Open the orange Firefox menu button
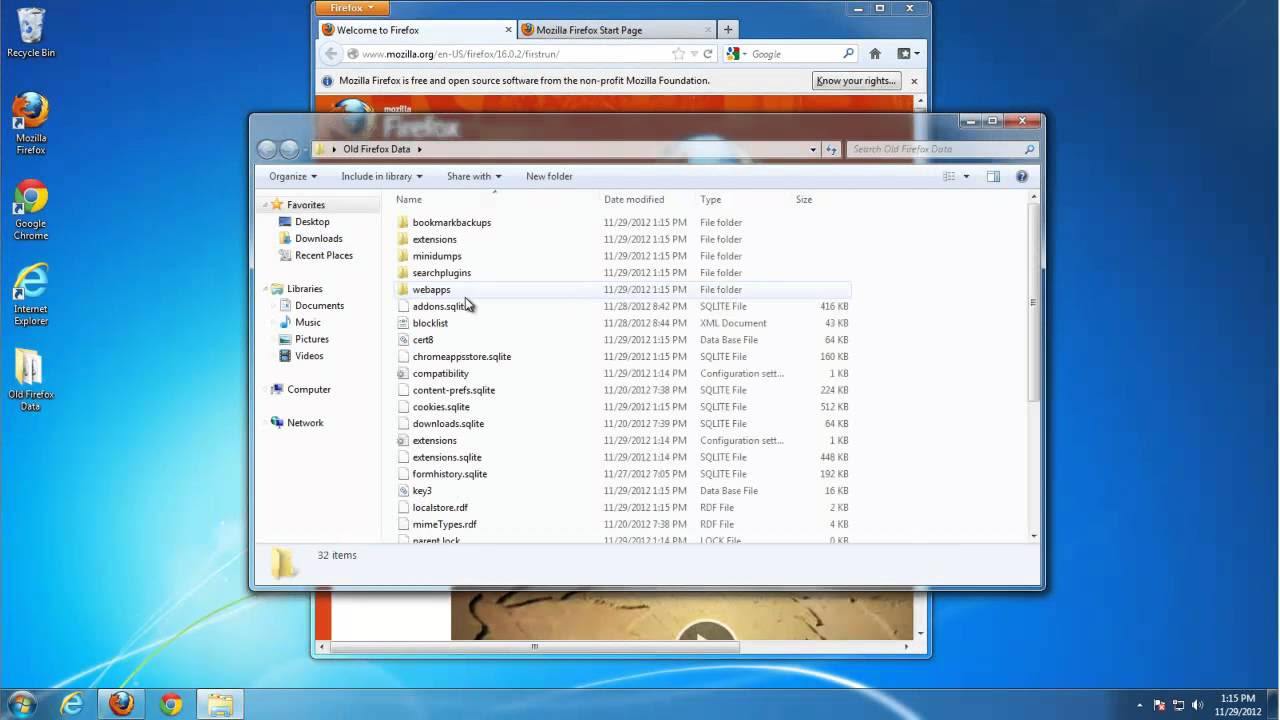1280x720 pixels. click(352, 8)
